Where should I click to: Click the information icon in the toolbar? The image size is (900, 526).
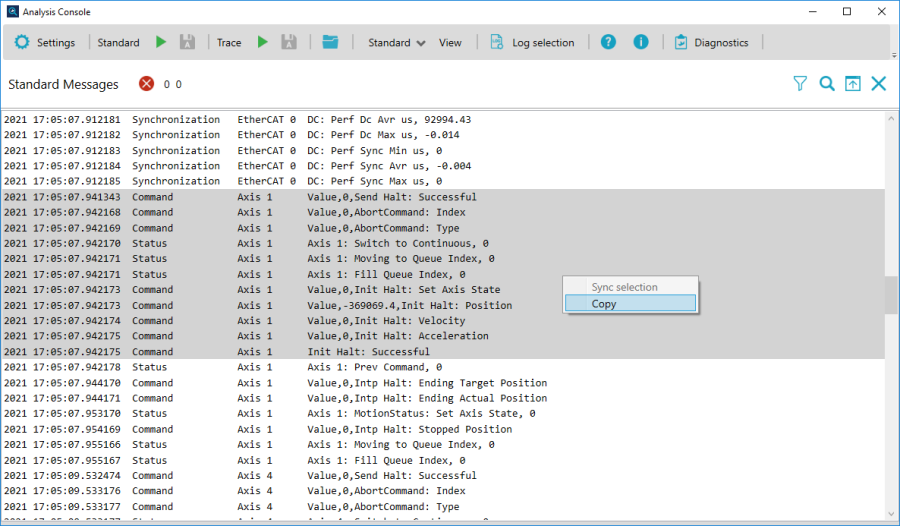(x=641, y=43)
